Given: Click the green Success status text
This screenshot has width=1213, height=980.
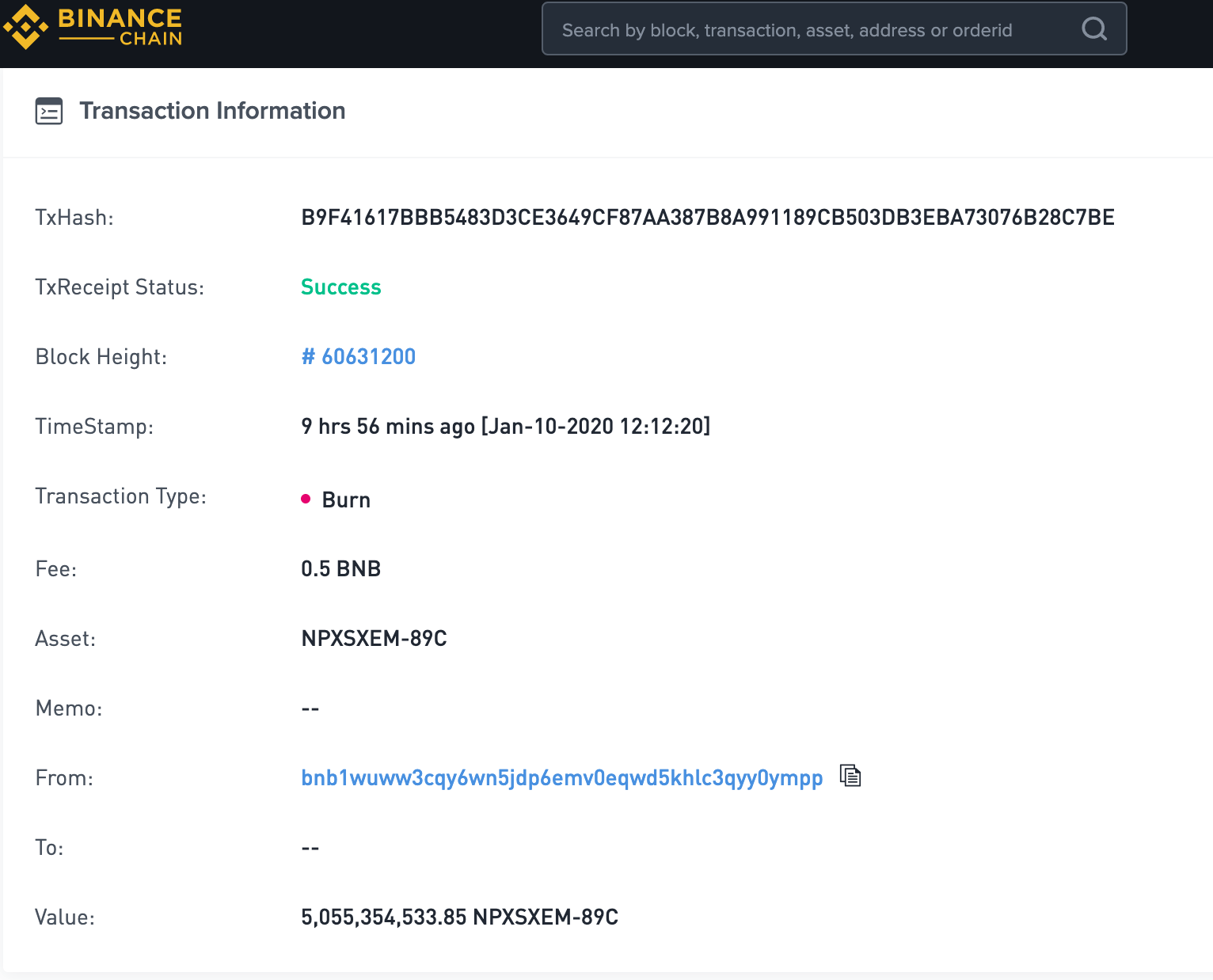Looking at the screenshot, I should point(340,287).
